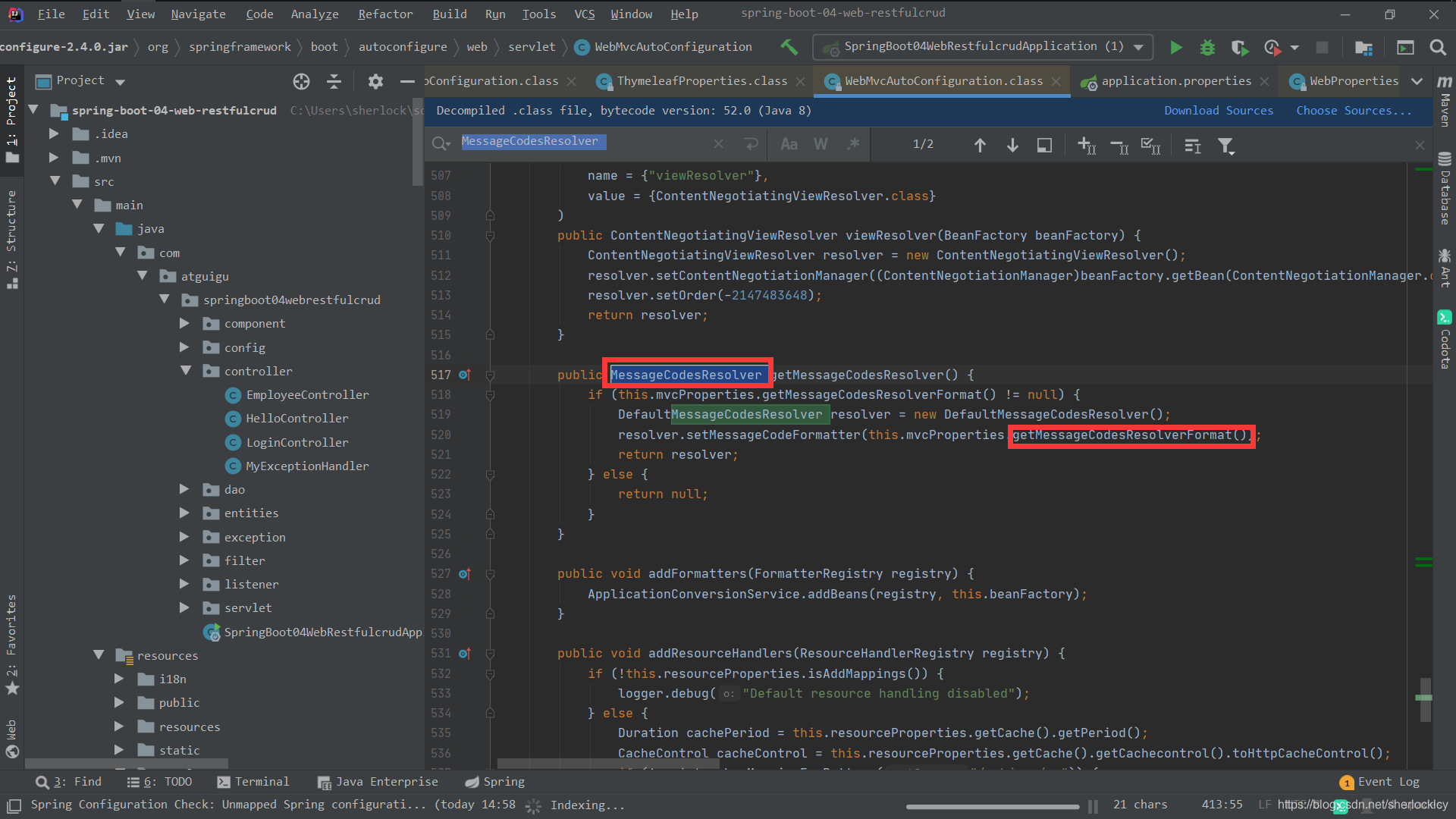Open Project Structure icon in toolbar
This screenshot has width=1456, height=819.
pos(1363,47)
